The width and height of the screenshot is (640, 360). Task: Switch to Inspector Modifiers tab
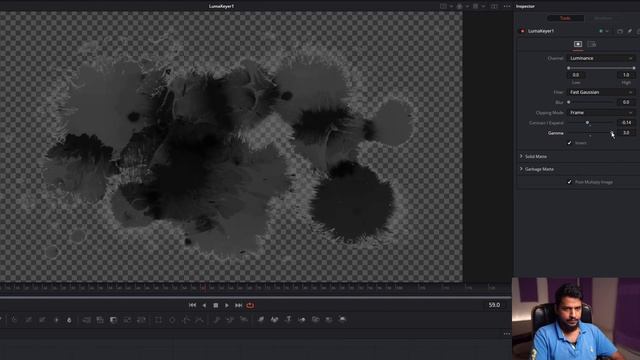click(603, 18)
